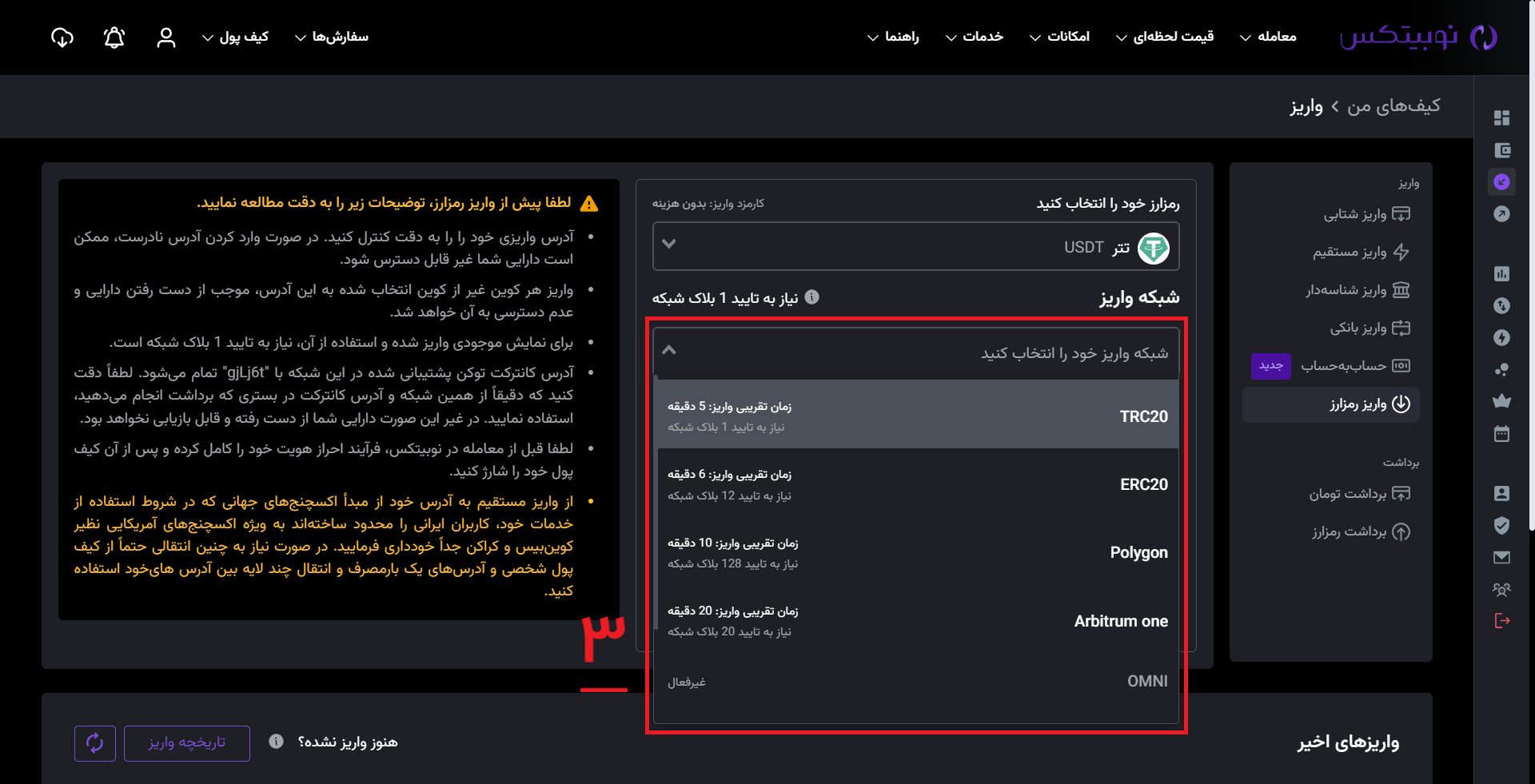Open برداشت تومان in side menu
The image size is (1535, 784).
(x=1359, y=494)
